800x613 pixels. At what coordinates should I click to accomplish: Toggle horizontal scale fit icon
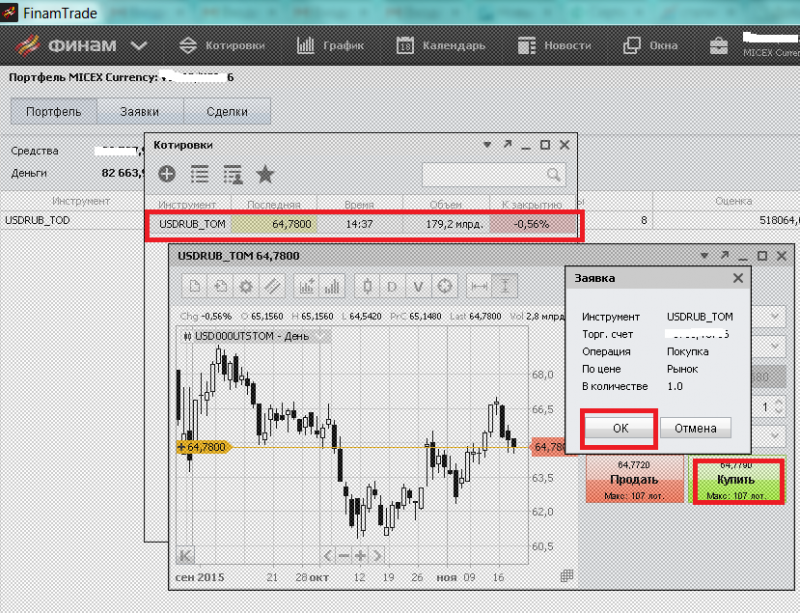[479, 286]
